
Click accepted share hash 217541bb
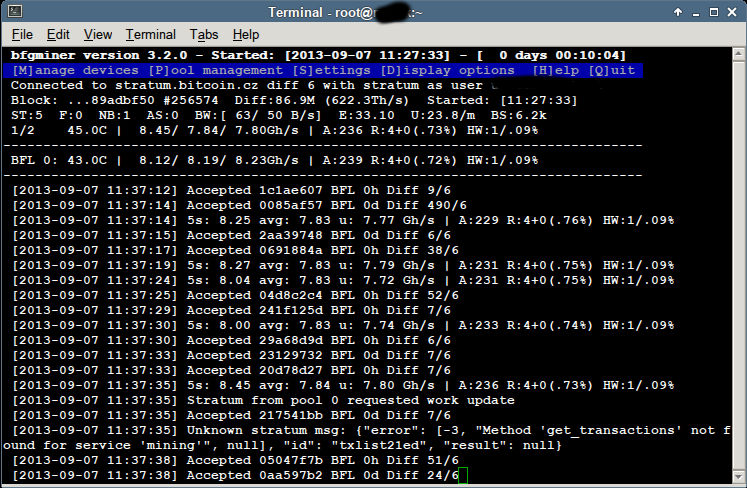[291, 416]
